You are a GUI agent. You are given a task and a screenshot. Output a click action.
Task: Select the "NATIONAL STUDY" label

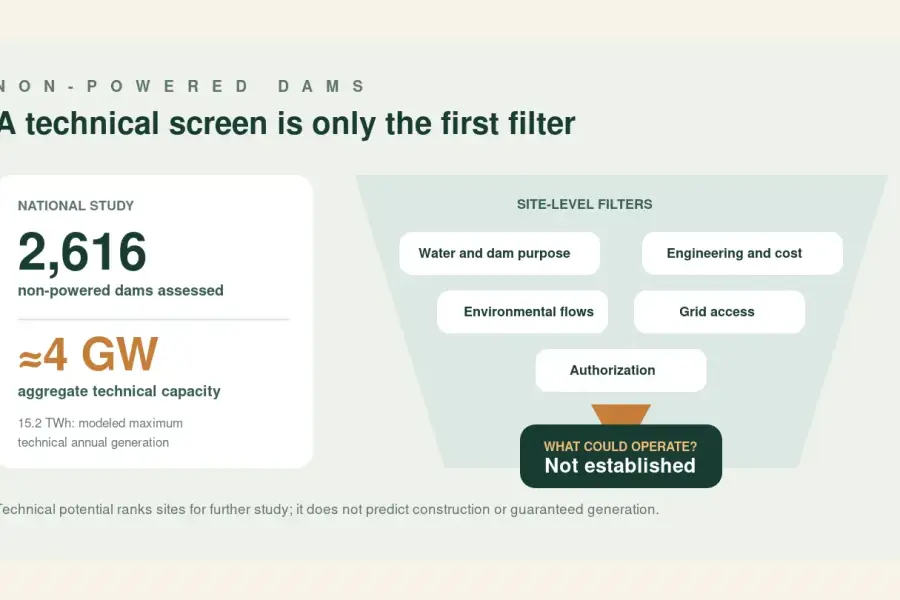[x=76, y=206]
